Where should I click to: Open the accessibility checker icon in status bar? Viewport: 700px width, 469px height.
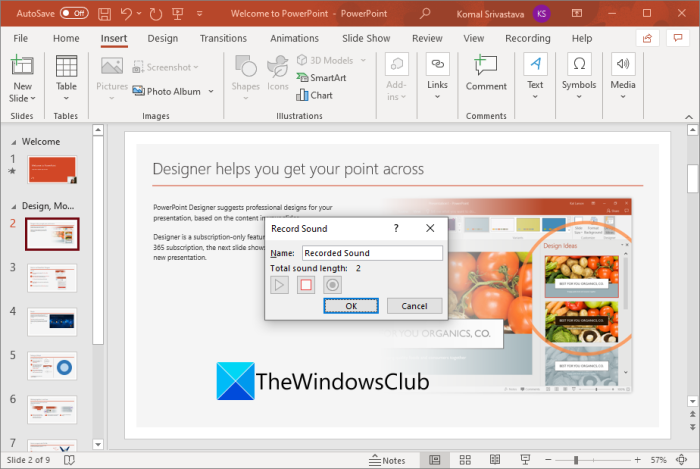point(69,460)
